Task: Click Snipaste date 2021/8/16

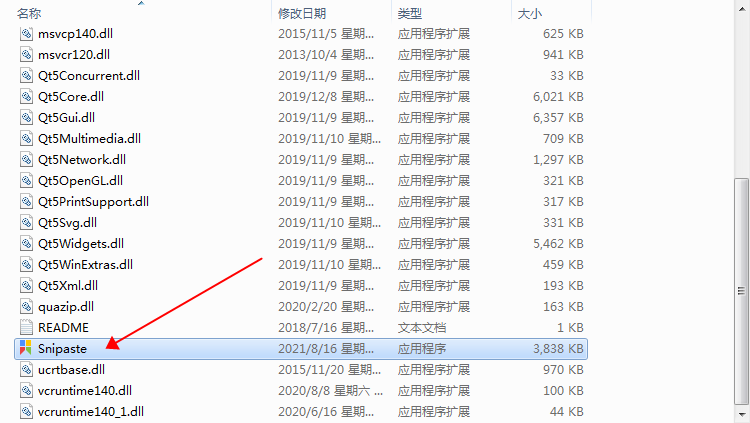Action: click(326, 349)
